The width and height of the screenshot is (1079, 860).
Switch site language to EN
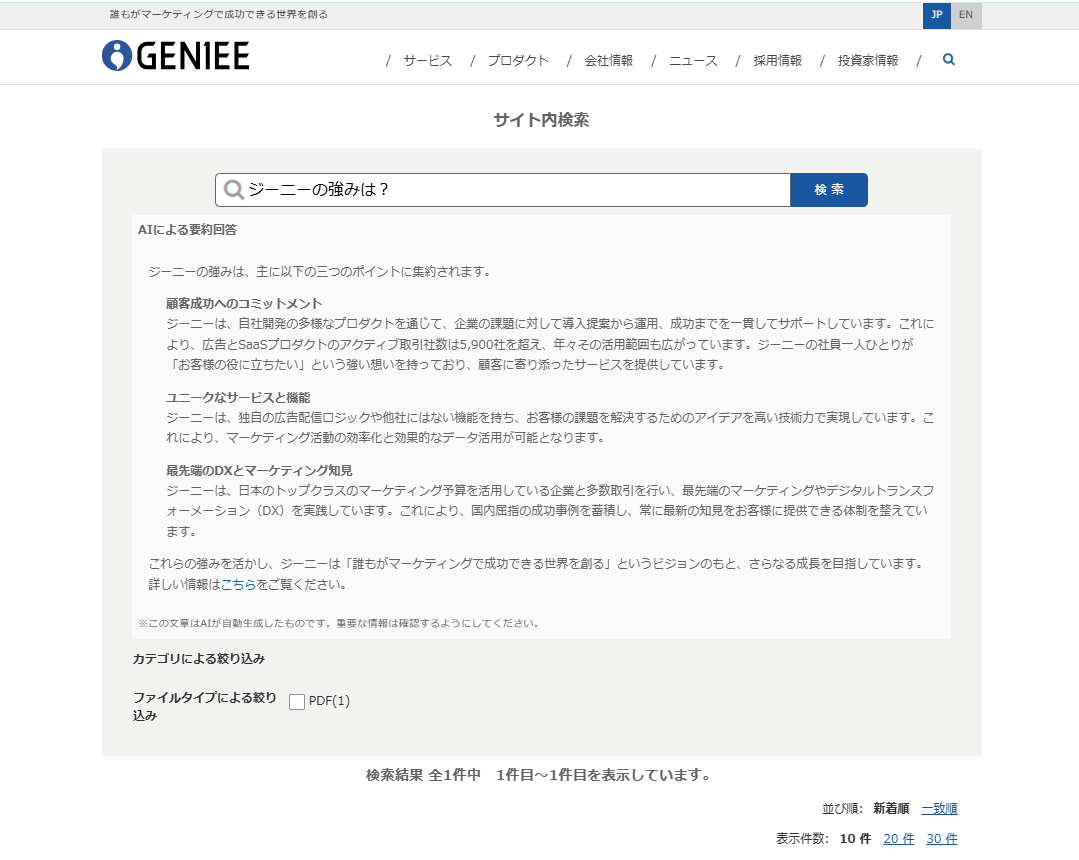pos(965,15)
